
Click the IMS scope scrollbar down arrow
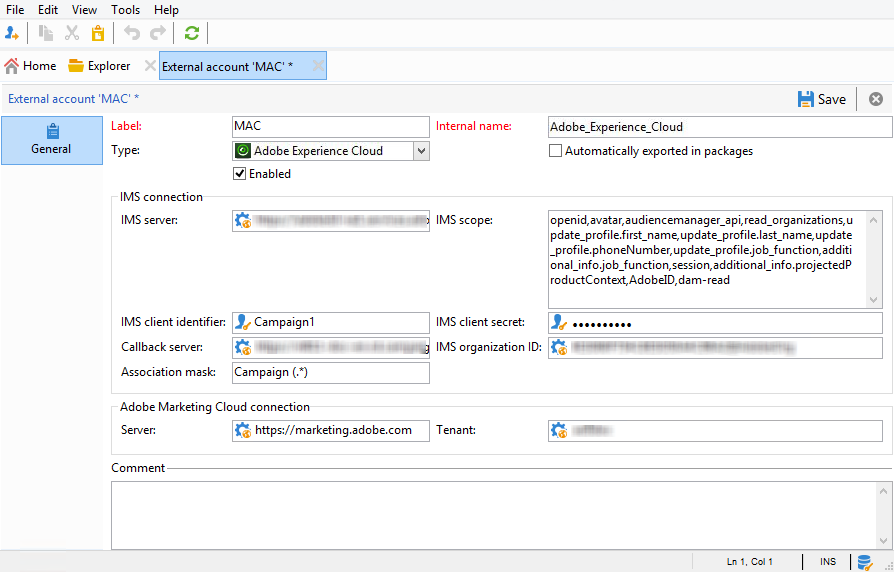[873, 299]
